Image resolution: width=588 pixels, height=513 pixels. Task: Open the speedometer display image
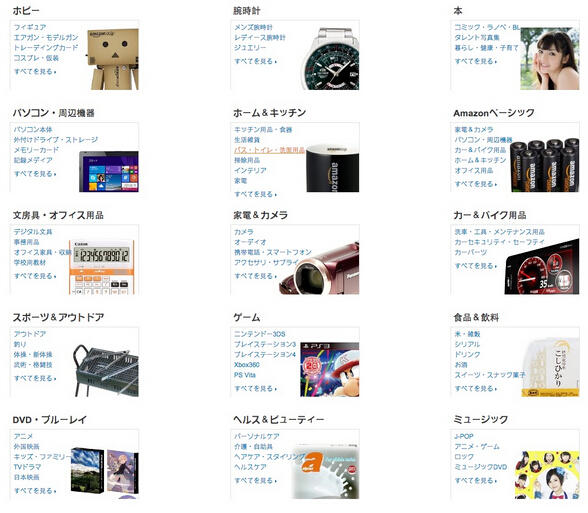point(542,266)
